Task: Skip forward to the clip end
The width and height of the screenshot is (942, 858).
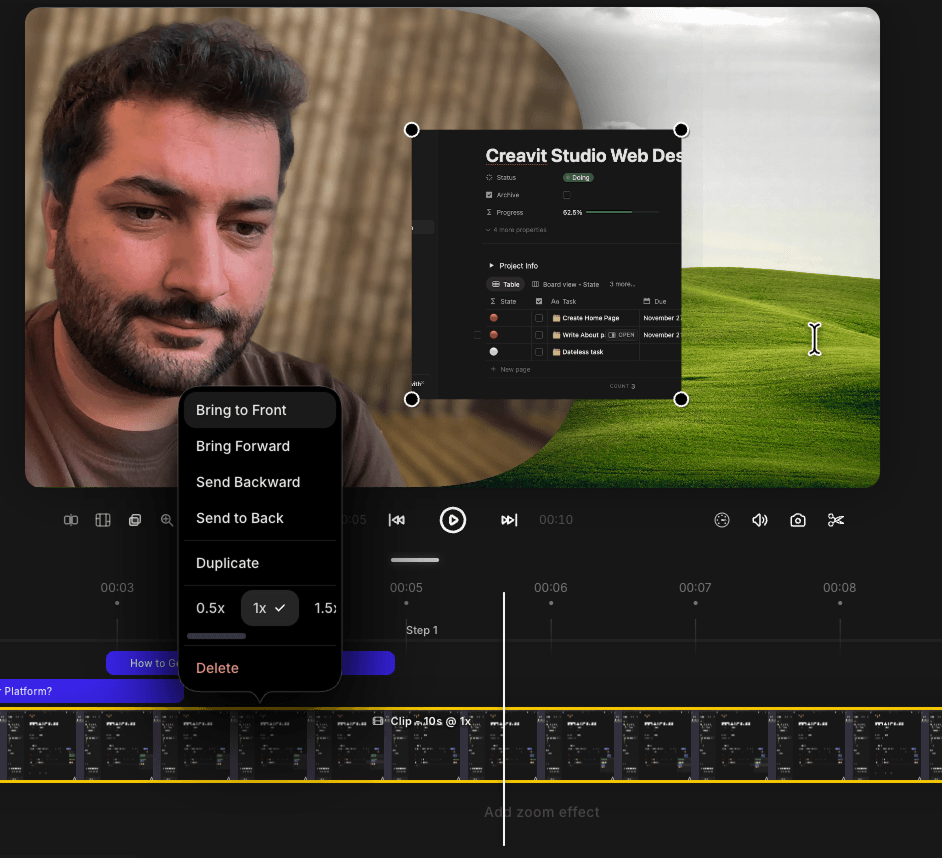Action: click(509, 520)
